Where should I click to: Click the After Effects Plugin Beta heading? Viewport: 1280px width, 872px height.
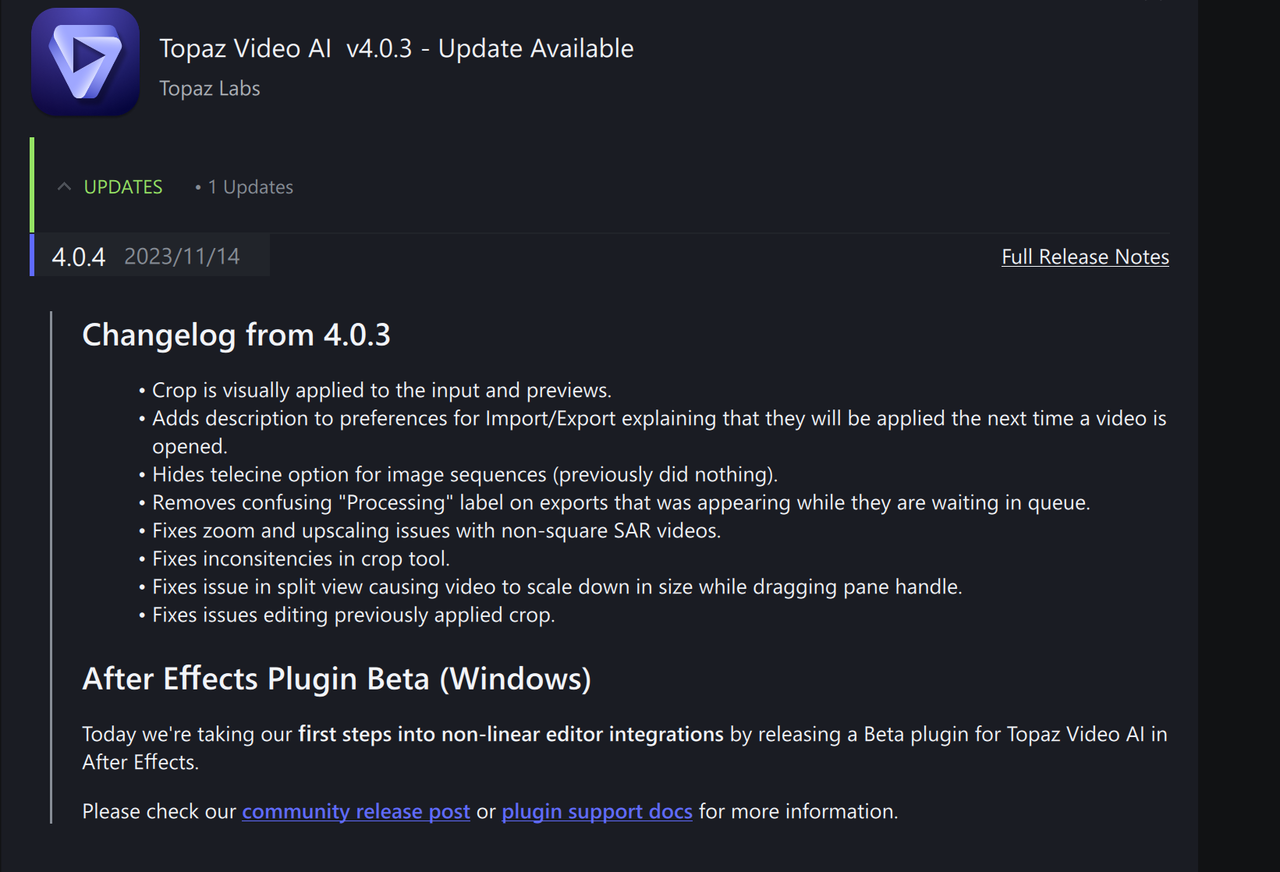(336, 678)
